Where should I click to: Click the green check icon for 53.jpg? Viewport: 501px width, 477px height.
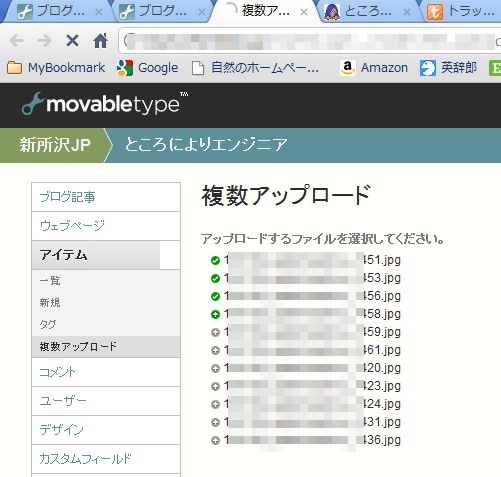tap(215, 278)
